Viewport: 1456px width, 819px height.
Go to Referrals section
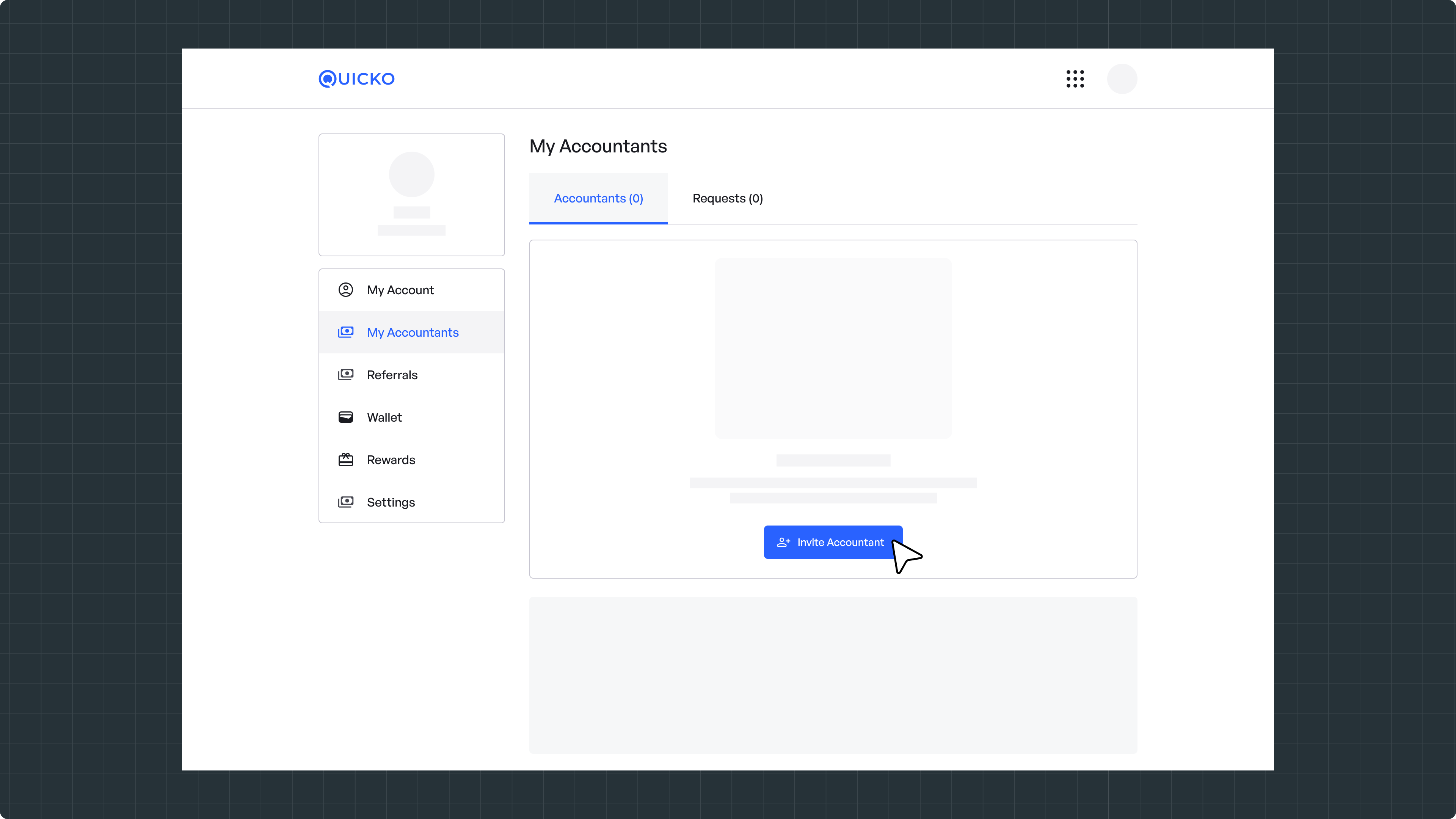(411, 375)
